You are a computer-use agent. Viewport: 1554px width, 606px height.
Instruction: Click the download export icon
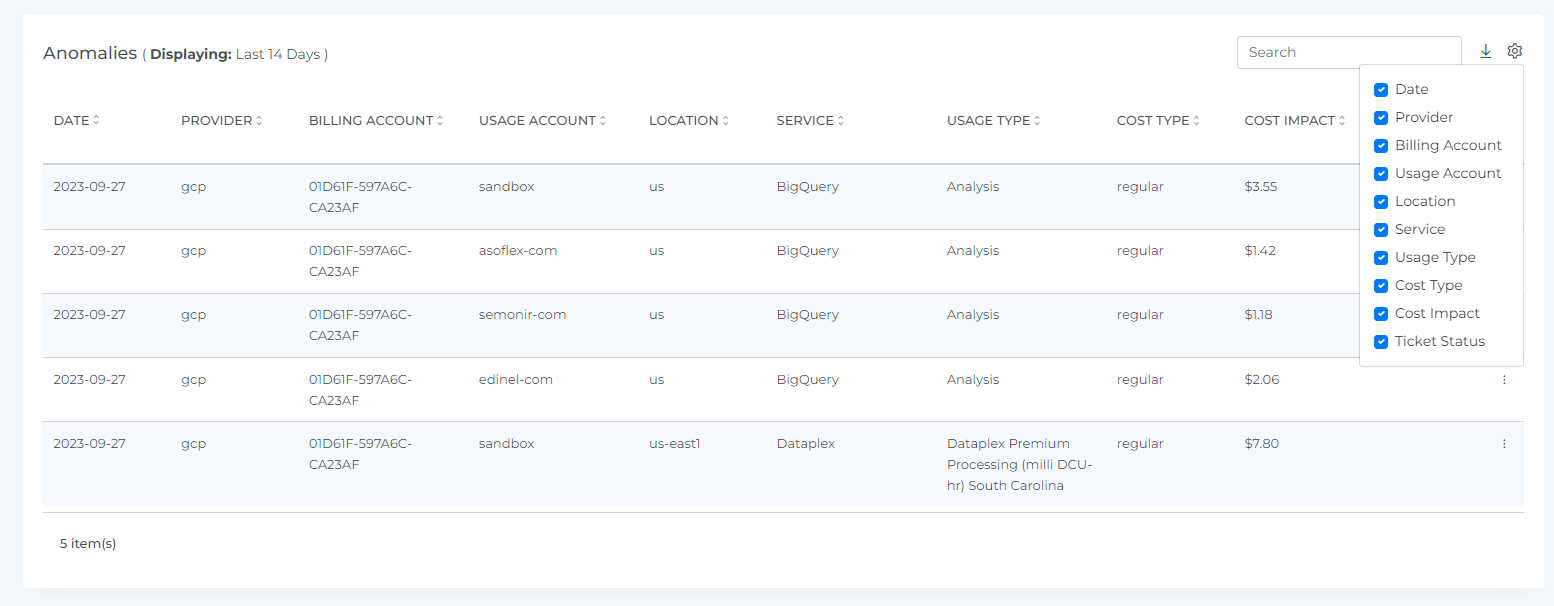pos(1485,52)
